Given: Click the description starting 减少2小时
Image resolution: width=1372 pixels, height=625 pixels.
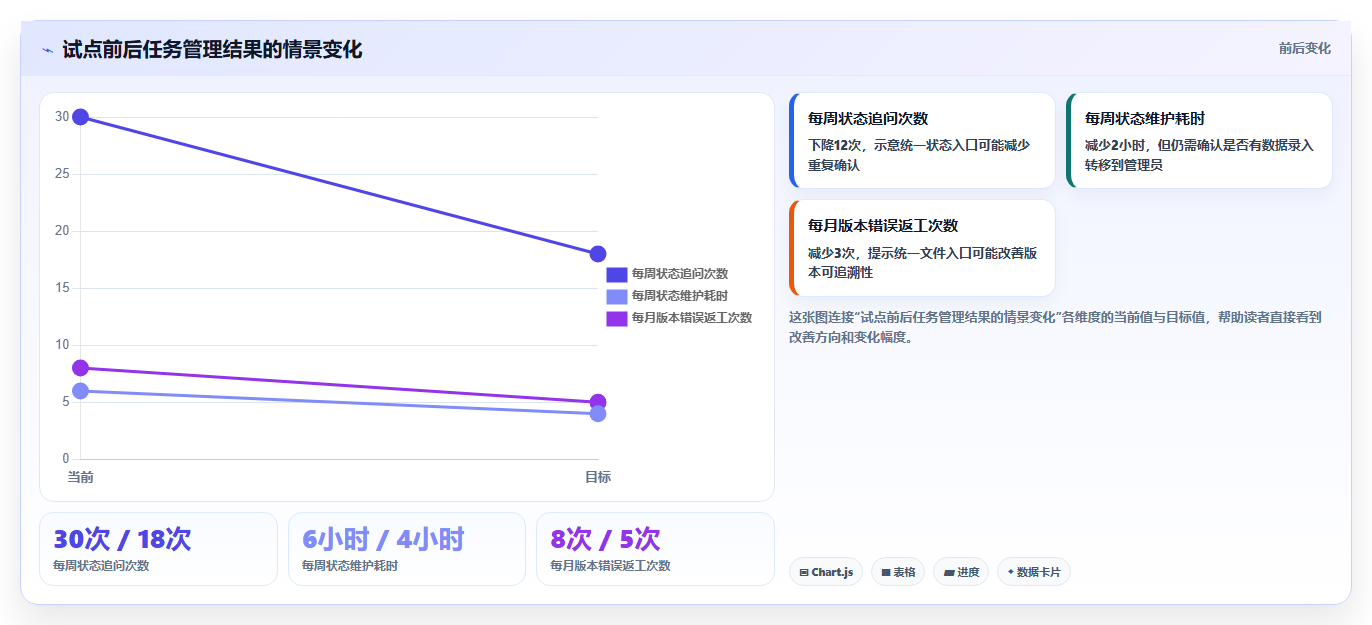Looking at the screenshot, I should point(1199,155).
